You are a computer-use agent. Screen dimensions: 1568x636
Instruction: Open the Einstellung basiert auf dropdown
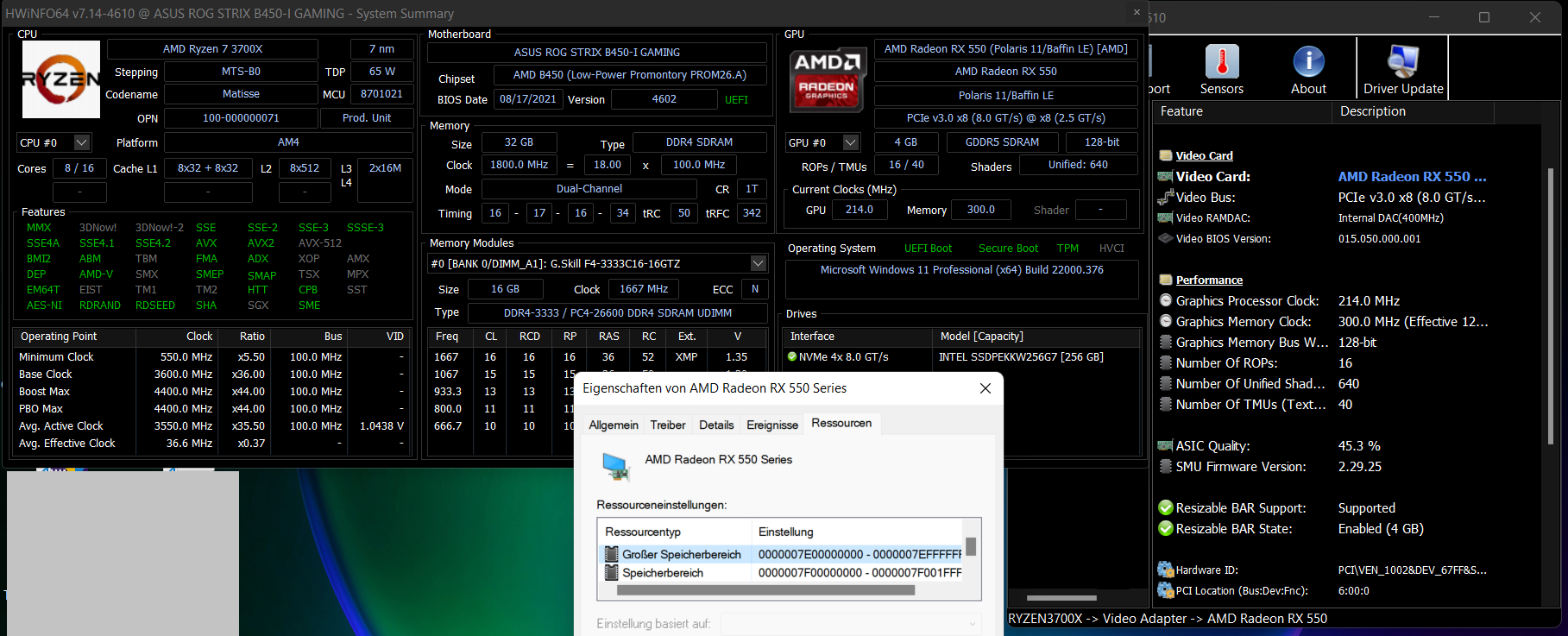click(852, 624)
